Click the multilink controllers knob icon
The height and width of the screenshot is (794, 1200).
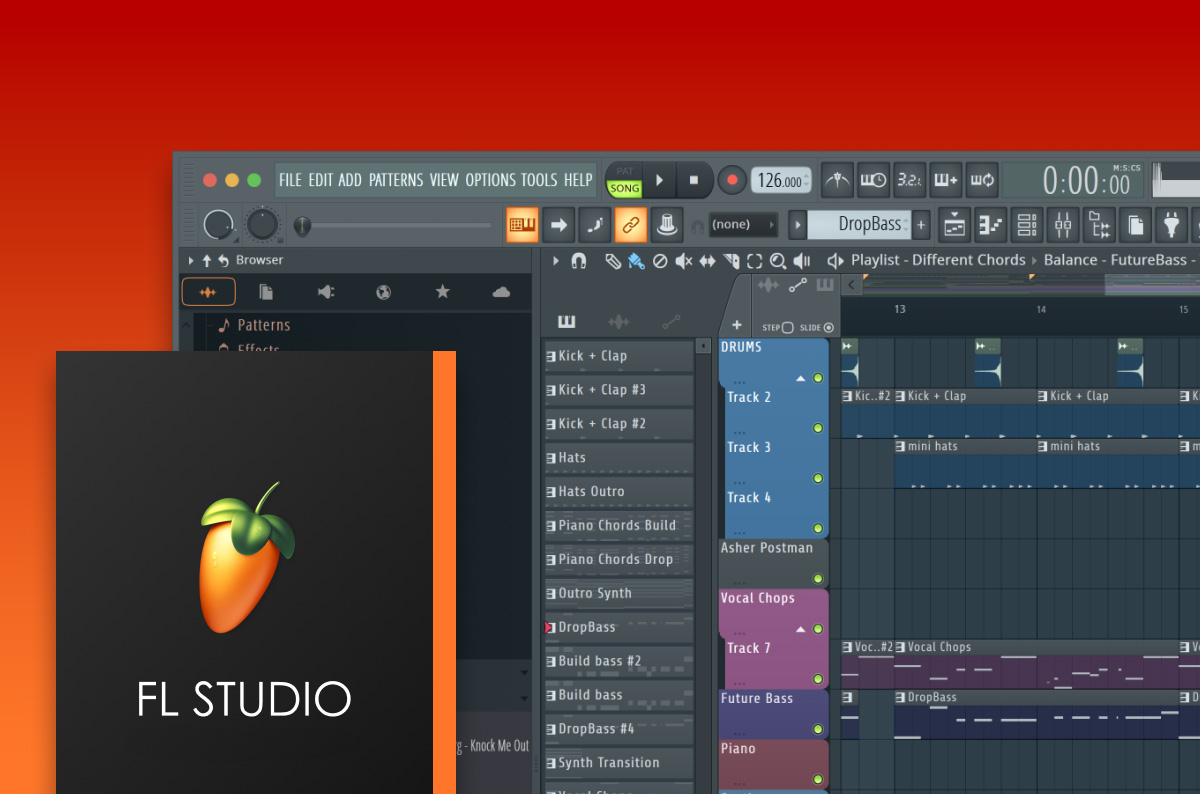pyautogui.click(x=666, y=225)
